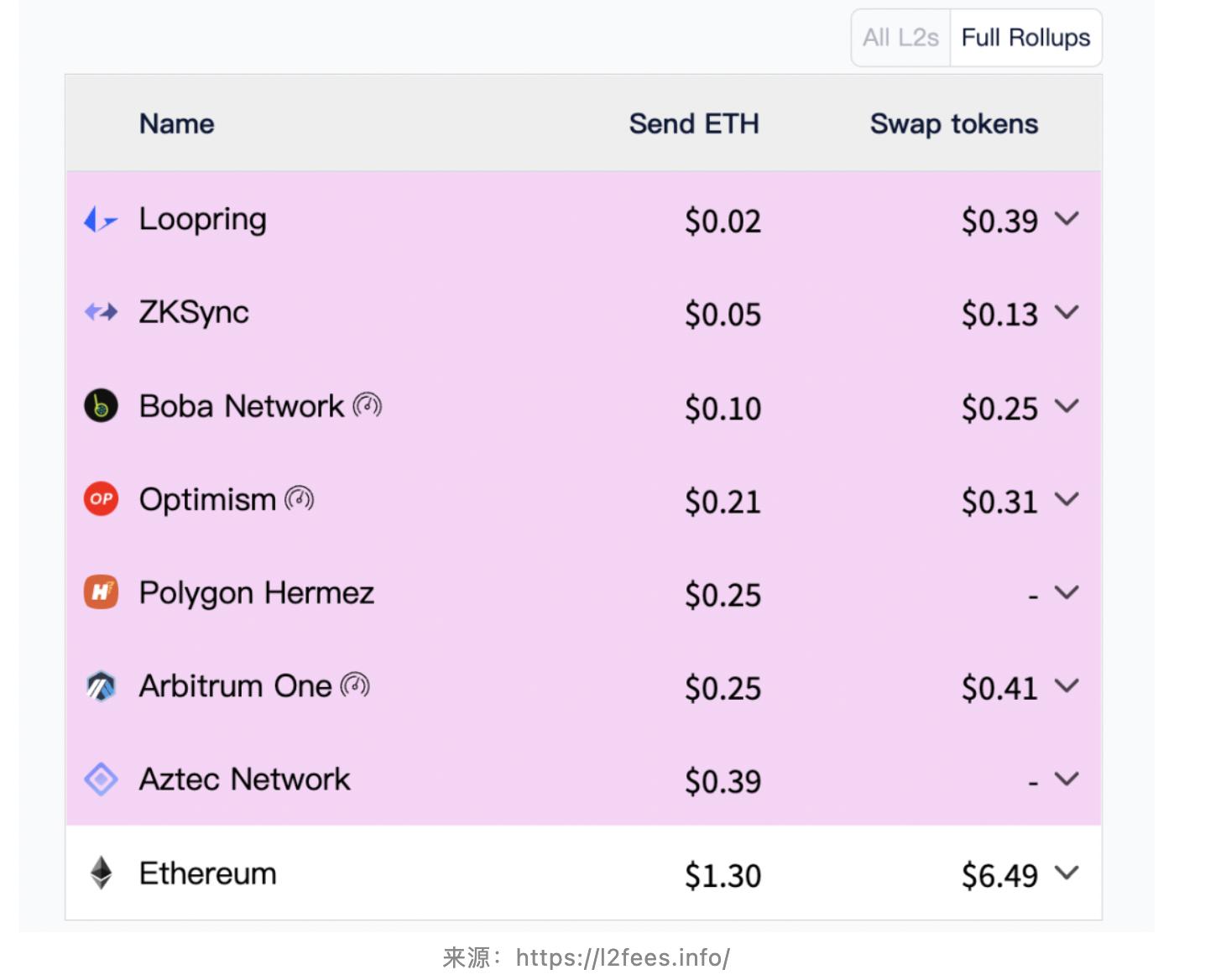Sort by the Send ETH column
This screenshot has width=1205, height=980.
tap(694, 124)
